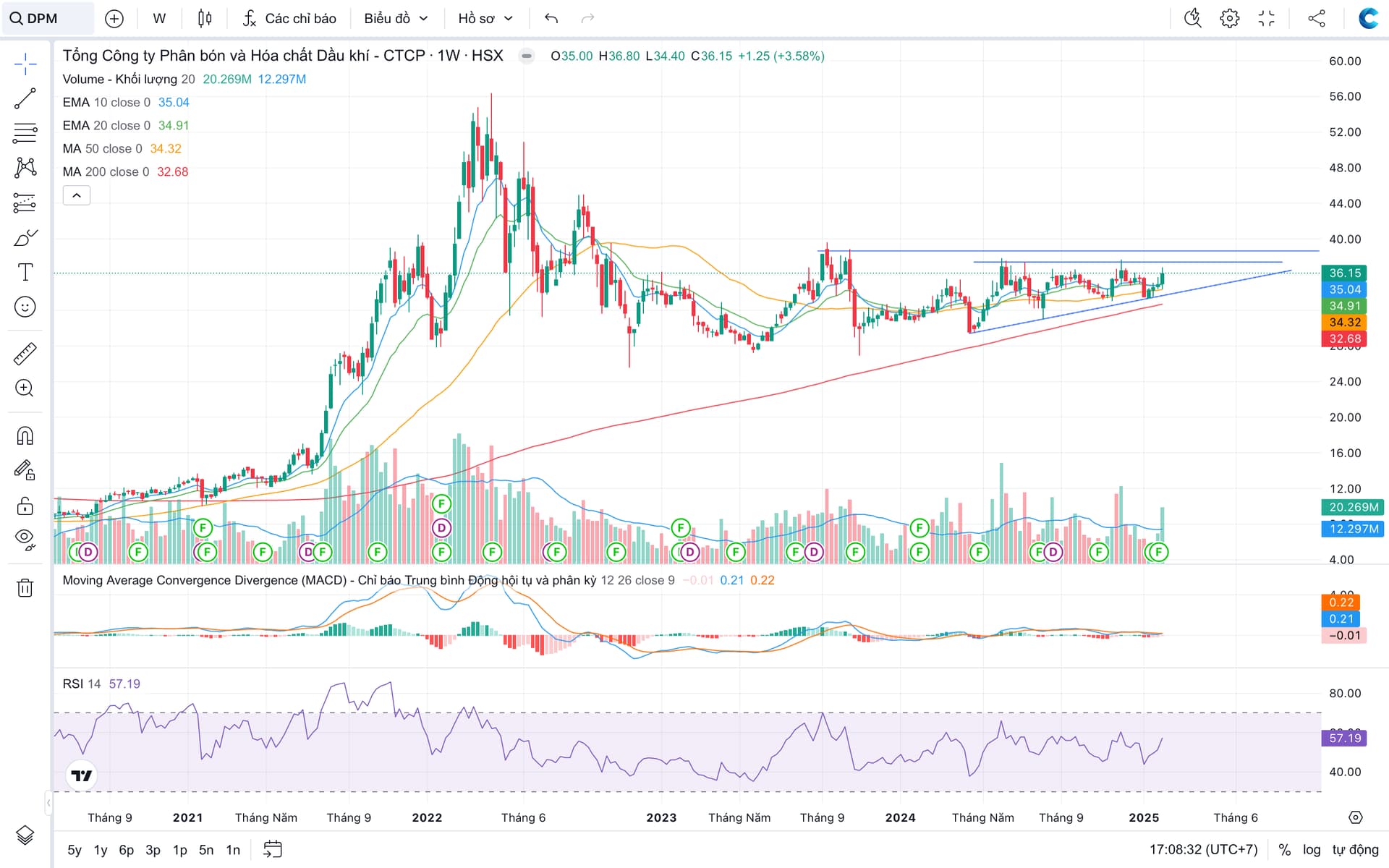The height and width of the screenshot is (868, 1389).
Task: Open the object tree layers icon
Action: click(x=25, y=835)
